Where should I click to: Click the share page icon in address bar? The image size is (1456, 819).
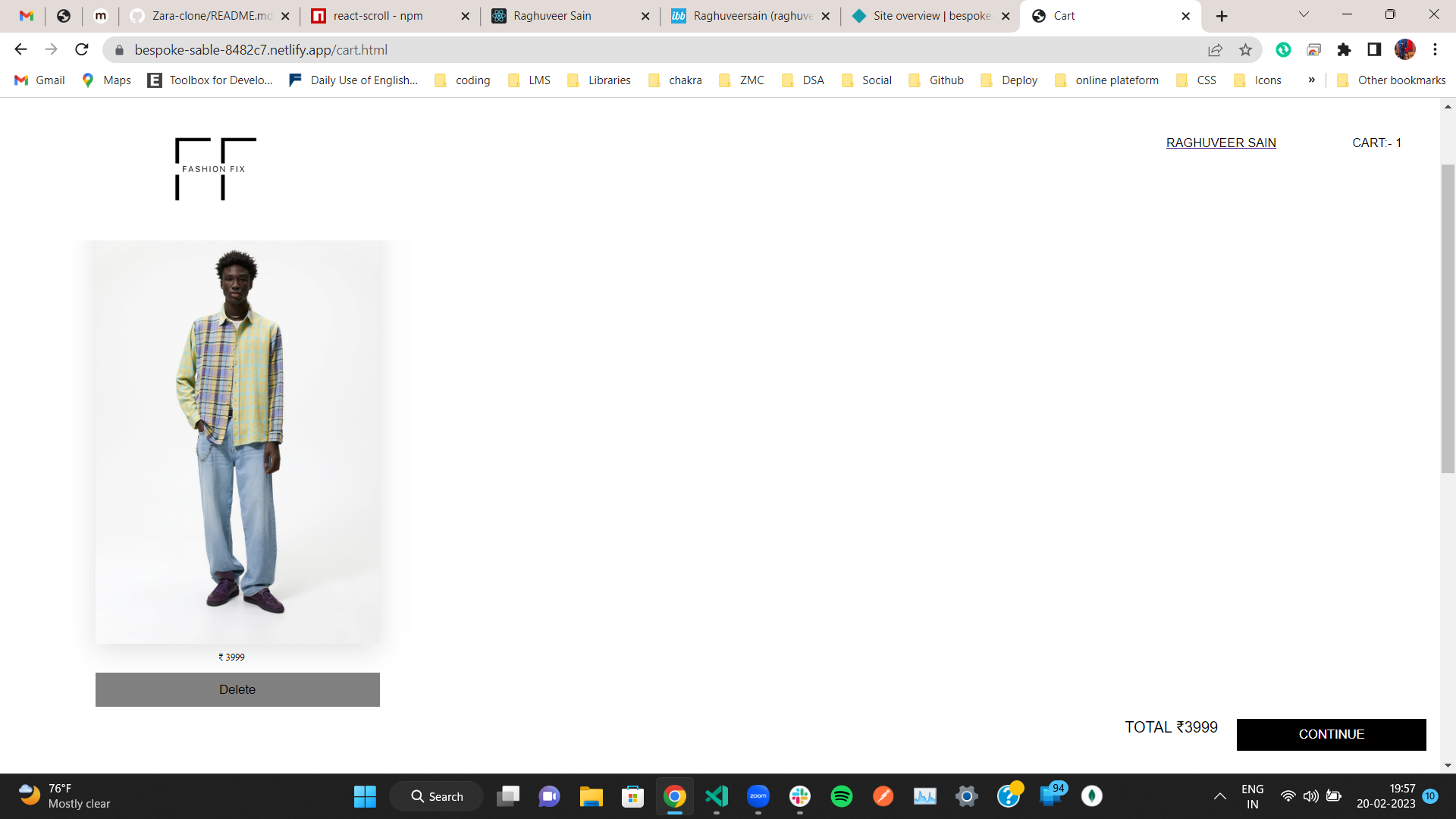[1215, 49]
